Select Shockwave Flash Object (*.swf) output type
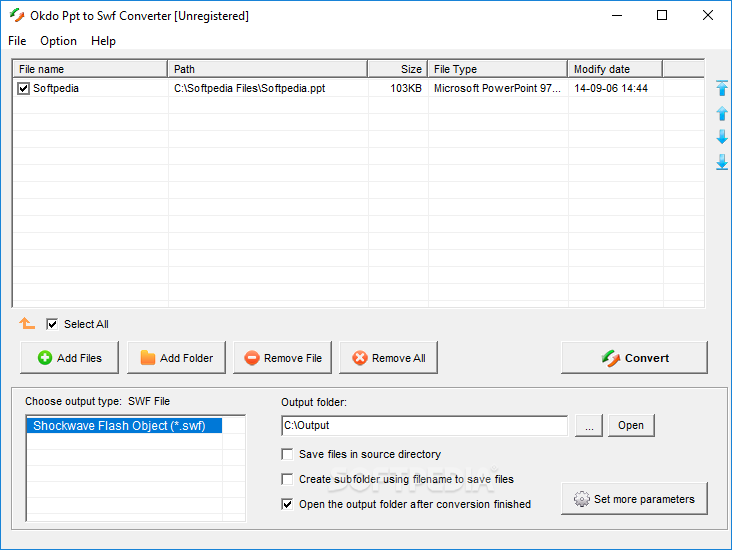Viewport: 732px width, 550px height. click(x=124, y=426)
